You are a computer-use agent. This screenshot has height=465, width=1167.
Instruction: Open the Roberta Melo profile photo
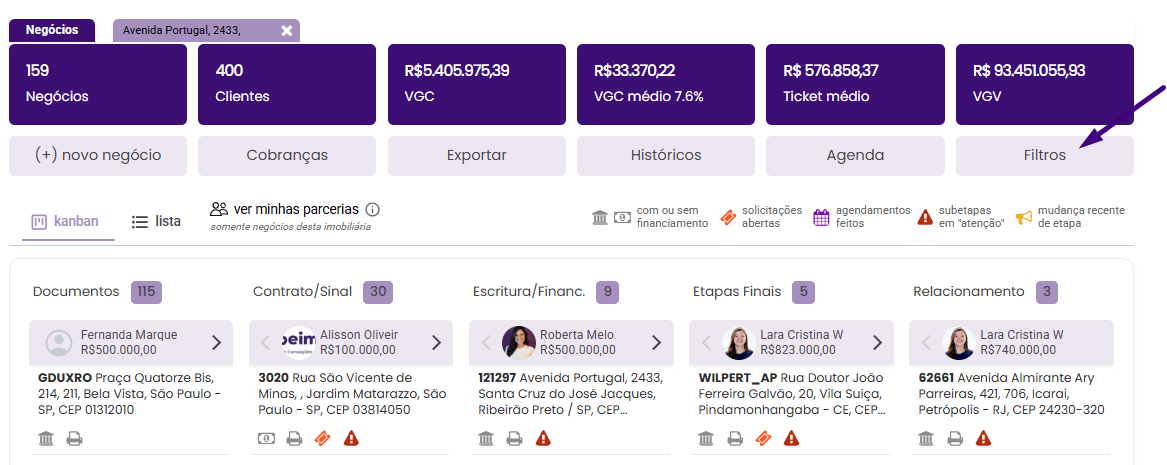519,343
